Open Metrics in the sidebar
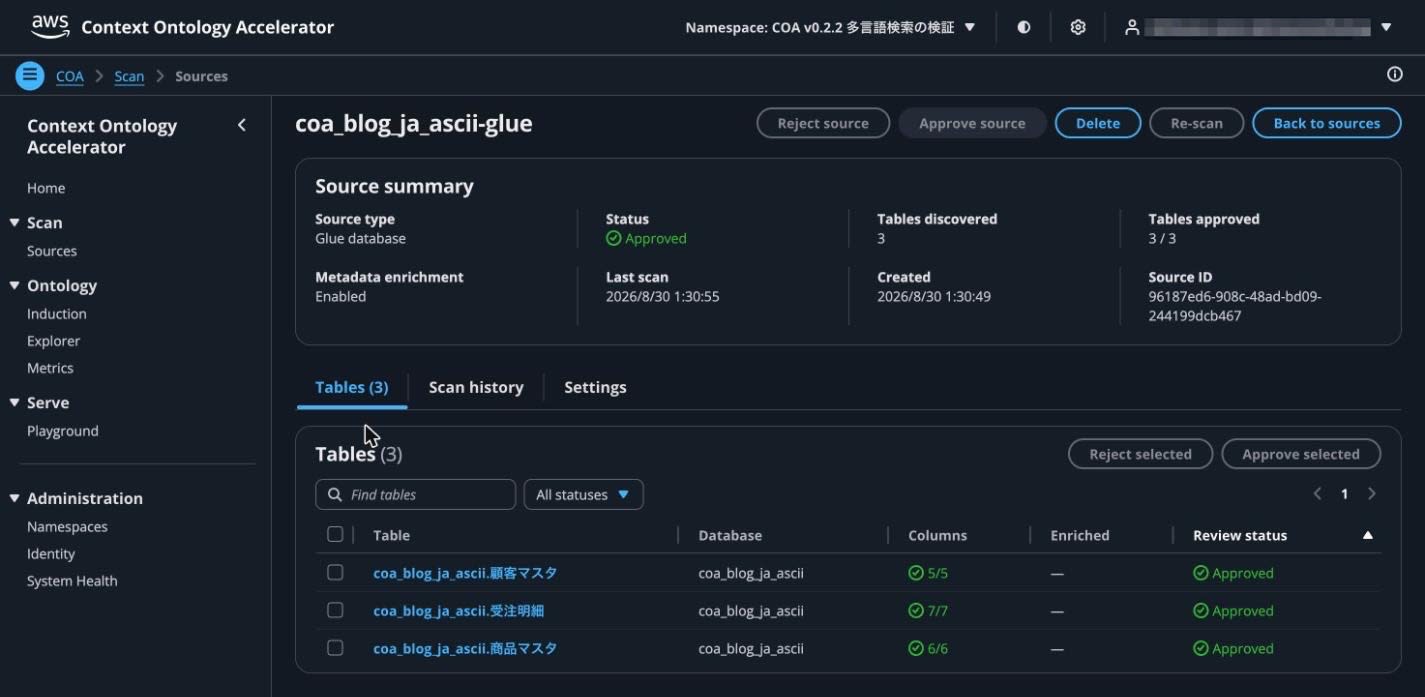Screen dimensions: 1425x697 tap(50, 368)
